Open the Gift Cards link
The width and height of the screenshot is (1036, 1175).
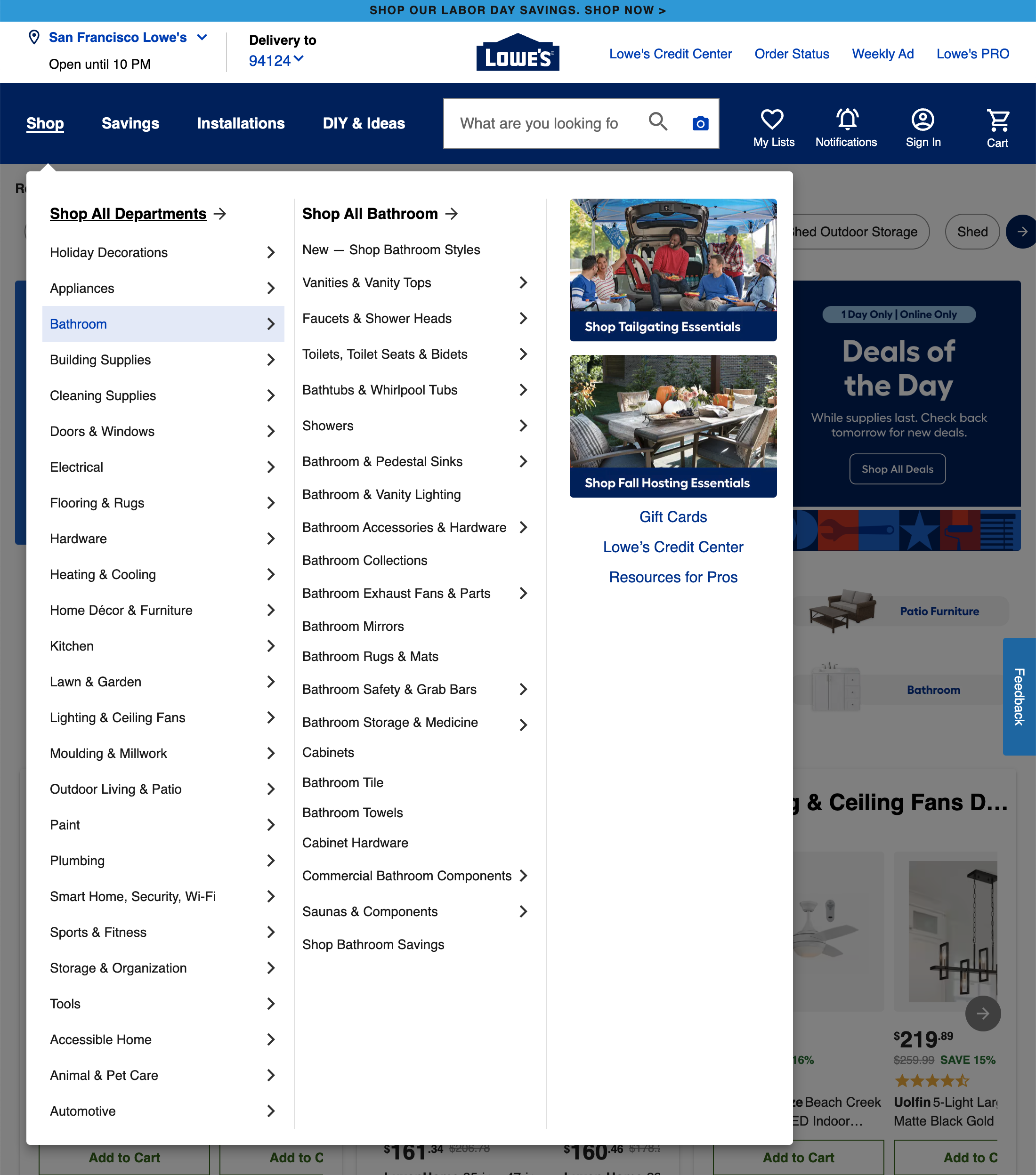coord(672,517)
